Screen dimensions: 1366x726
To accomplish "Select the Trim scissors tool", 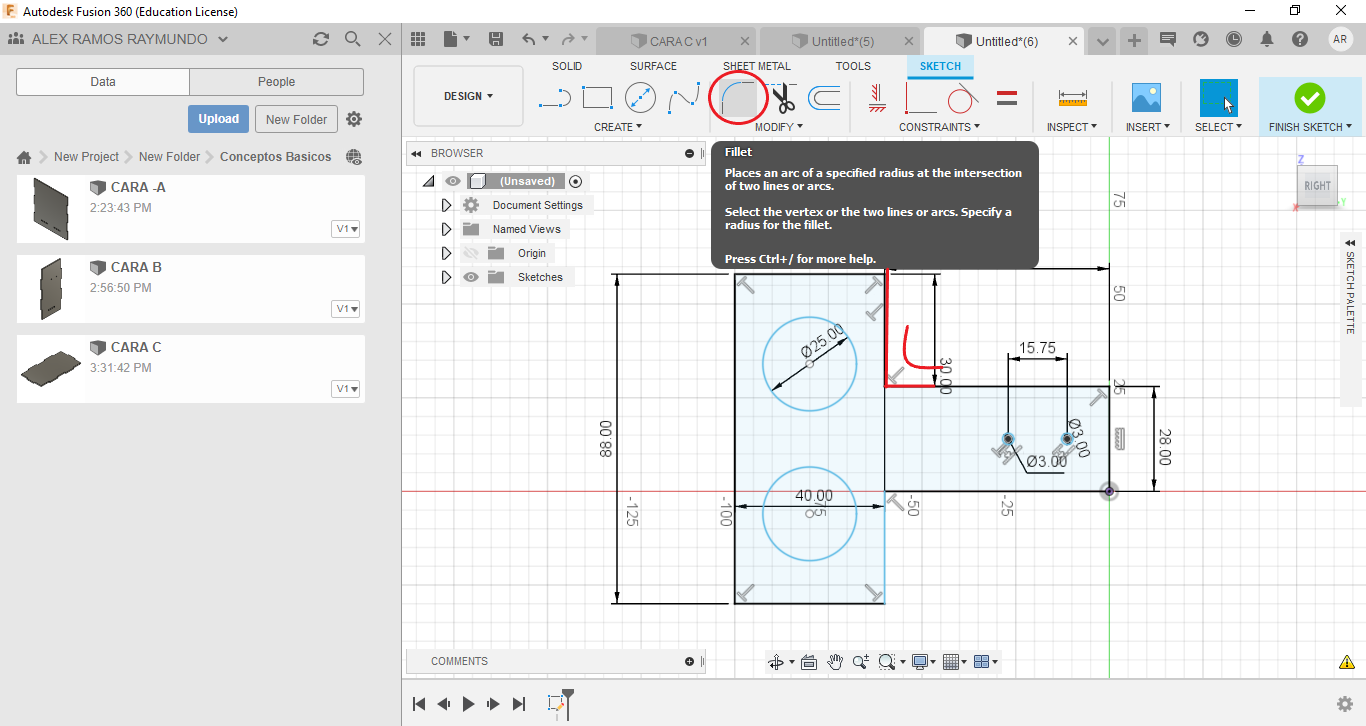I will (783, 98).
